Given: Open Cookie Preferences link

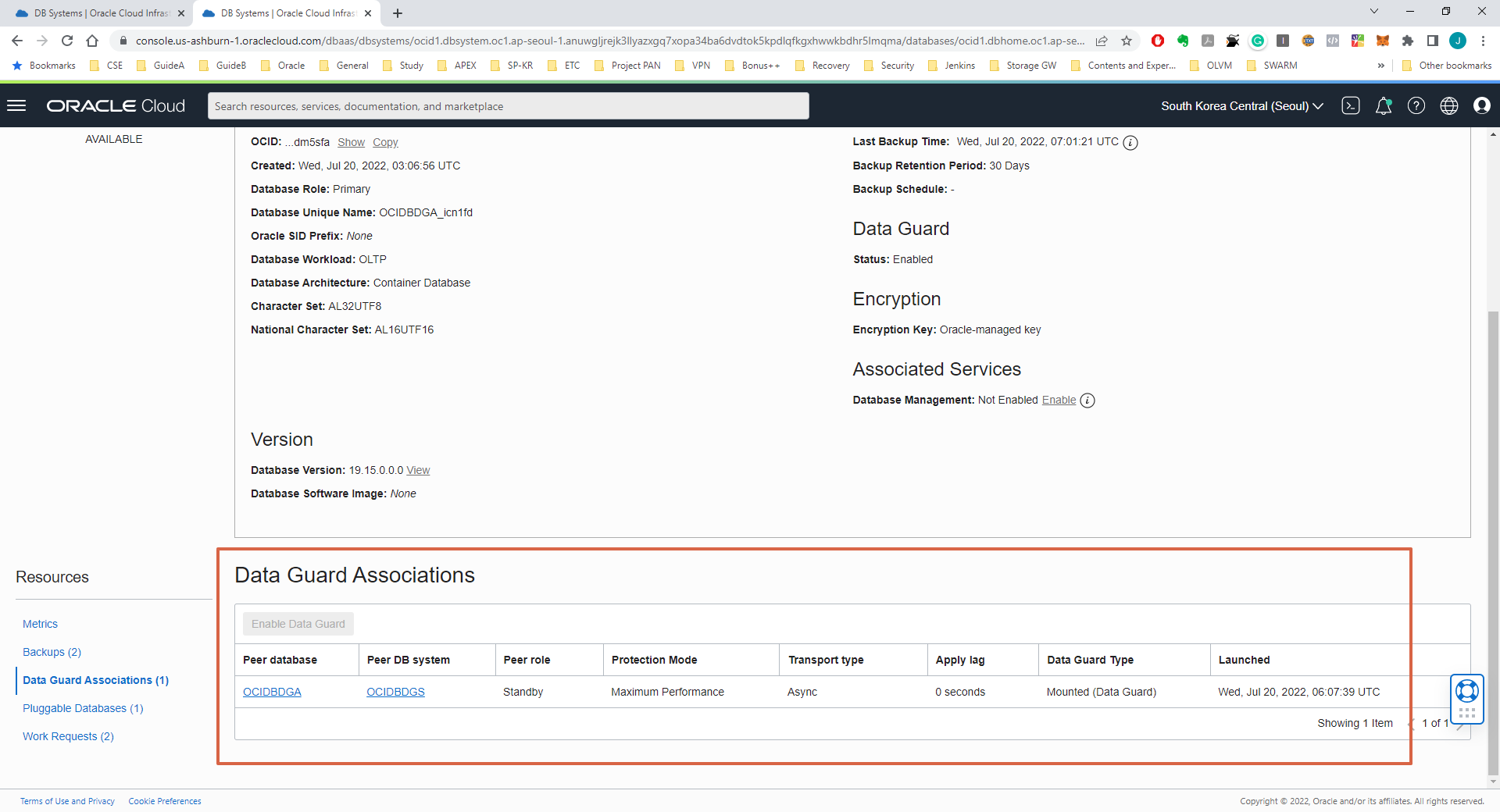Looking at the screenshot, I should tap(165, 801).
